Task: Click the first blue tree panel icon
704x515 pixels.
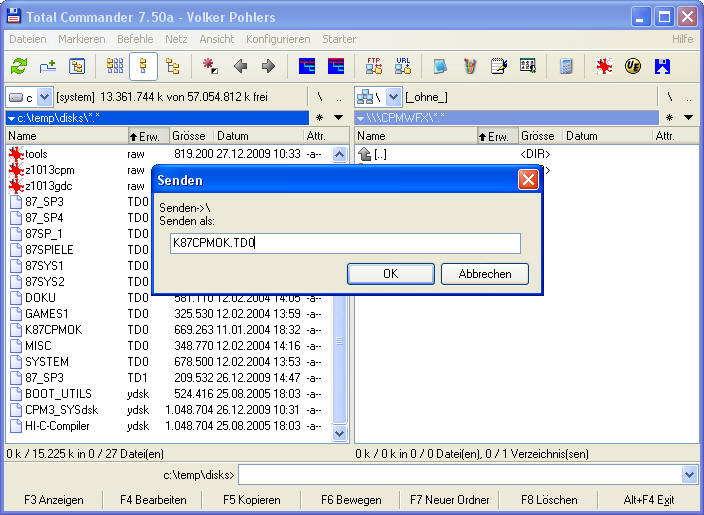Action: tap(307, 66)
